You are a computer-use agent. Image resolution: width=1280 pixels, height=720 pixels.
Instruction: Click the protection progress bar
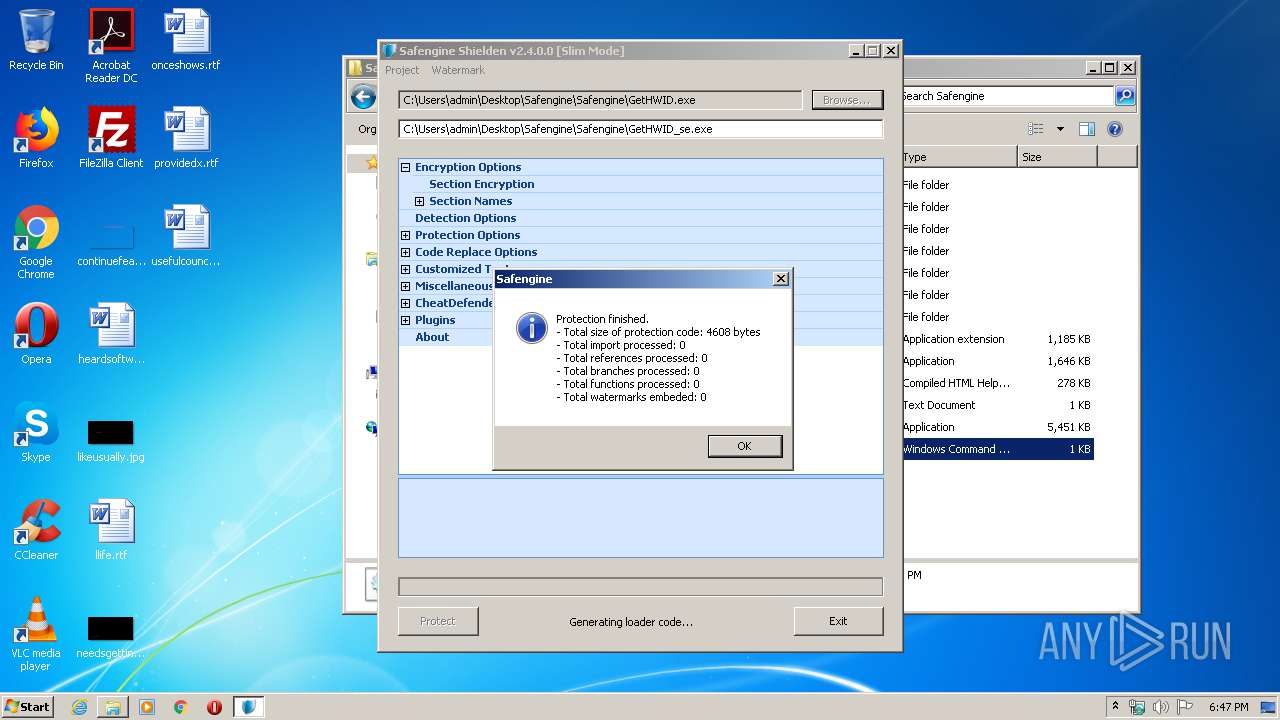point(640,587)
